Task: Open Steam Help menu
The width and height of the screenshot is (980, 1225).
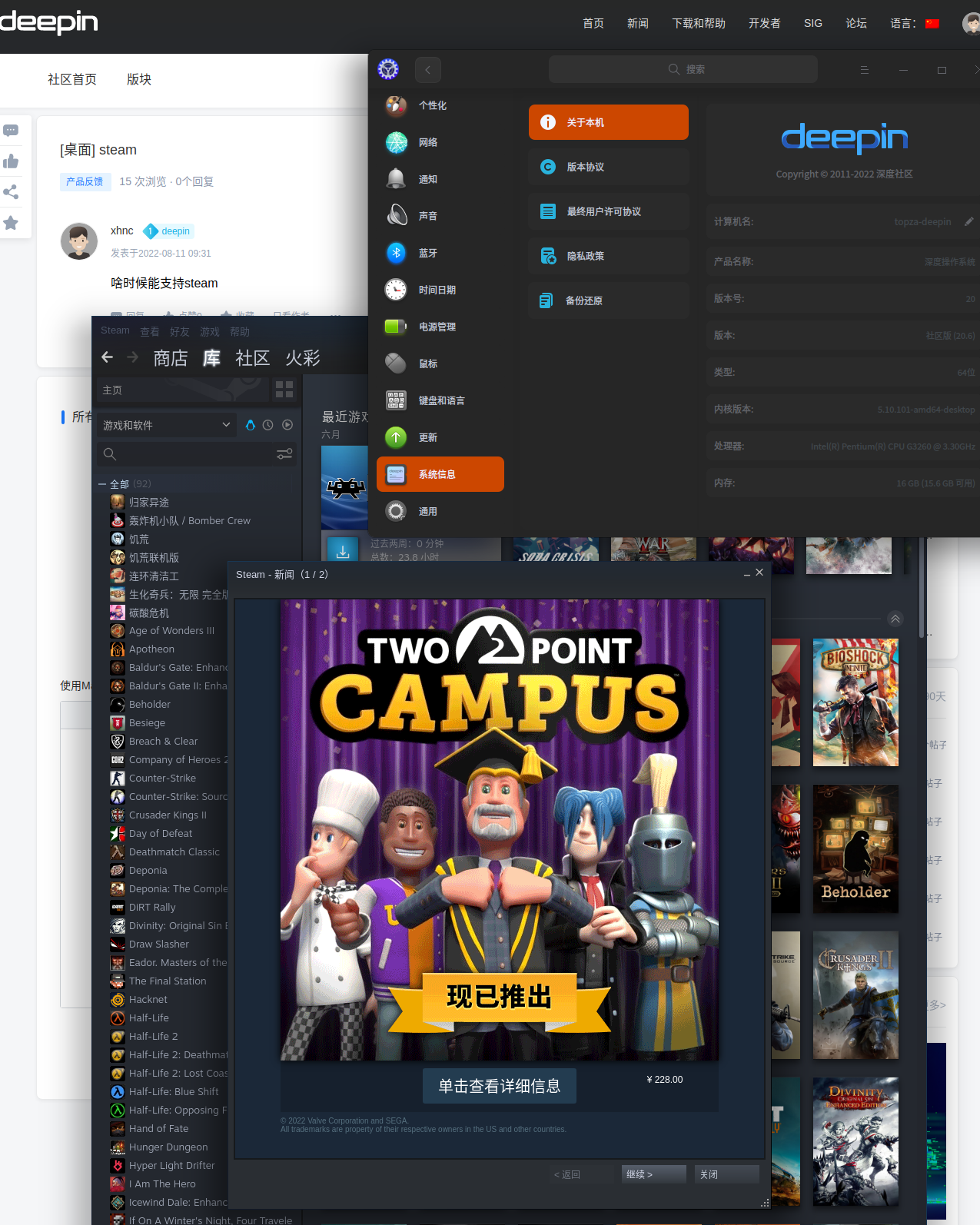Action: (x=240, y=331)
